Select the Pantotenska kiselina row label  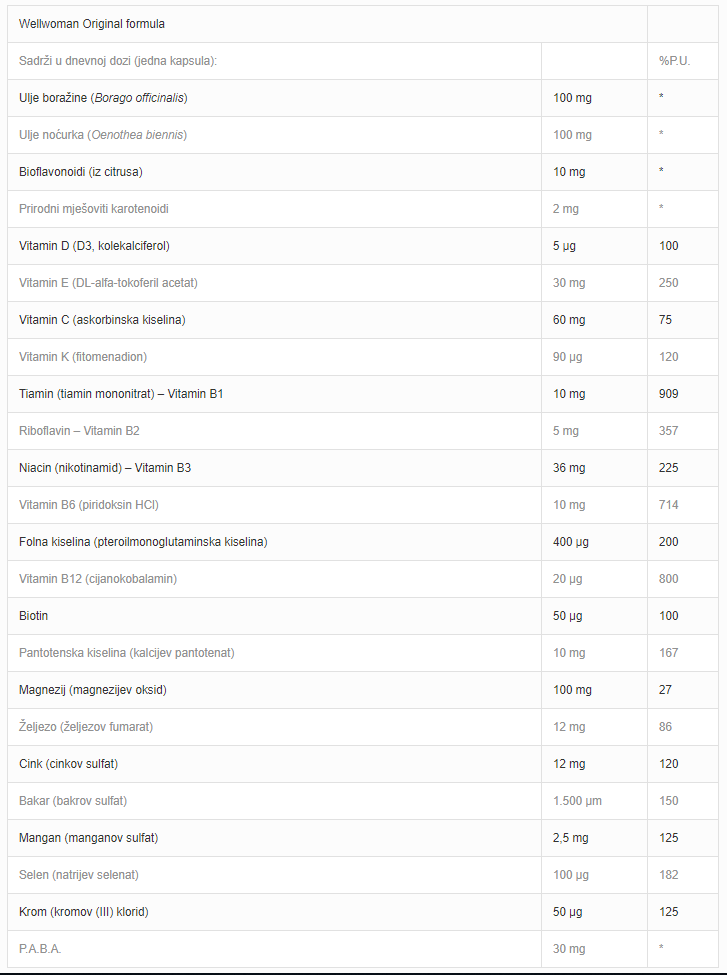click(126, 653)
